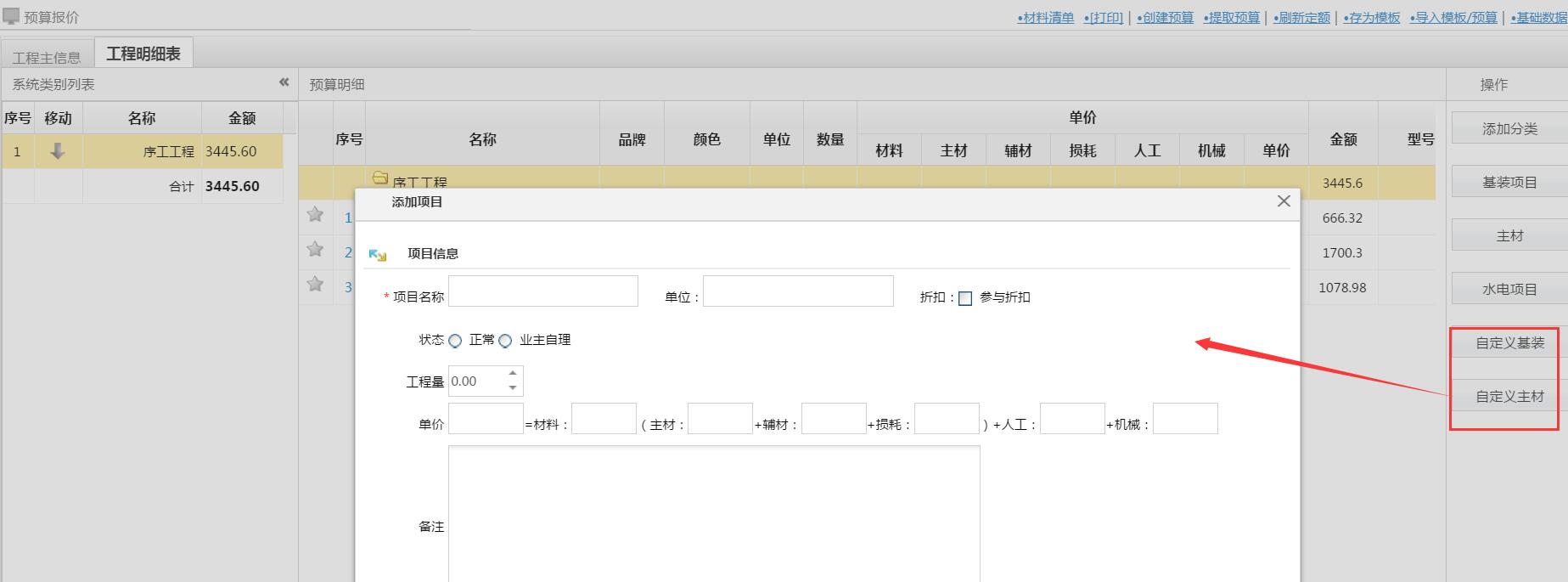1568x582 pixels.
Task: Click the 项目信息 section icon
Action: (x=378, y=254)
